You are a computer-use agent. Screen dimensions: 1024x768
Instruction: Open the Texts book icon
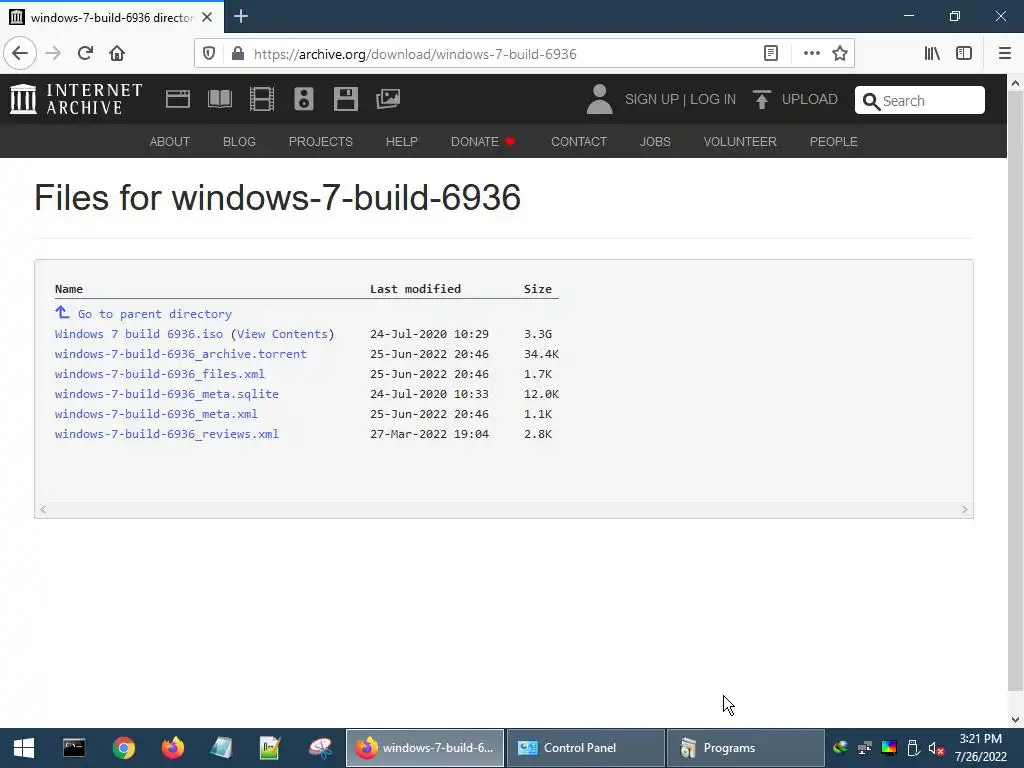(219, 99)
